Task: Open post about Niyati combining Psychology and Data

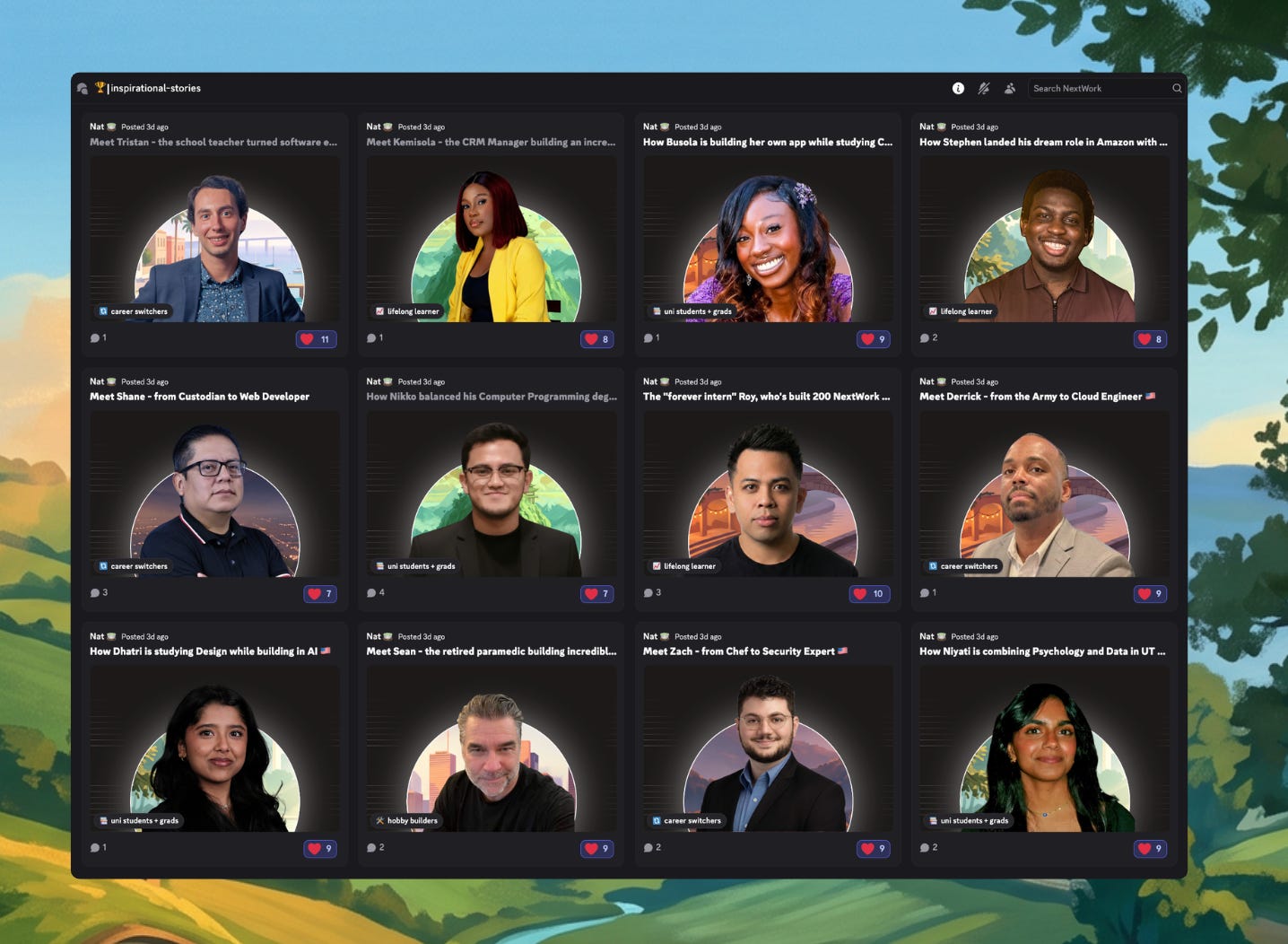Action: pyautogui.click(x=1042, y=651)
